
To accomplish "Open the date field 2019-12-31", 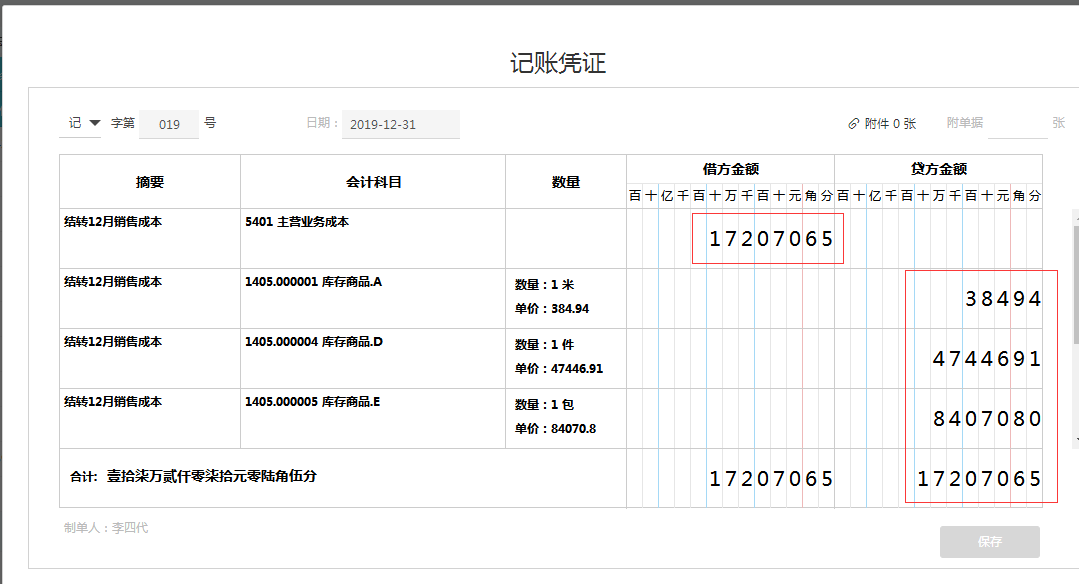I will point(400,125).
